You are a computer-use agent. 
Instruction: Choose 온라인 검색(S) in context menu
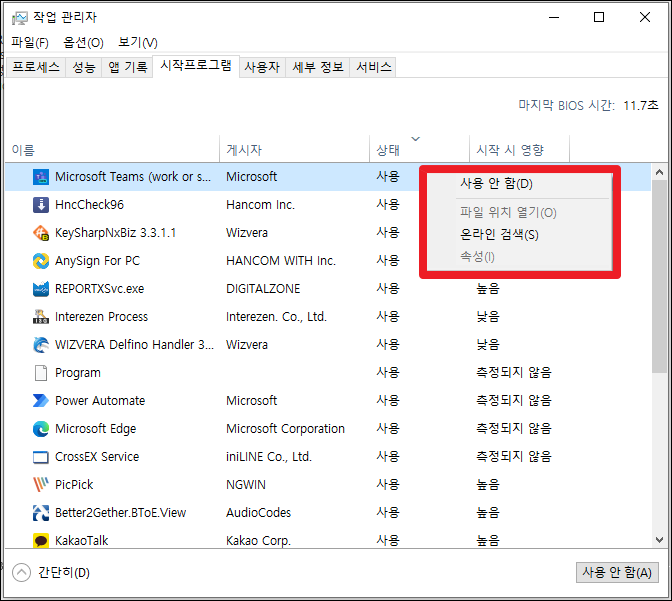519,234
